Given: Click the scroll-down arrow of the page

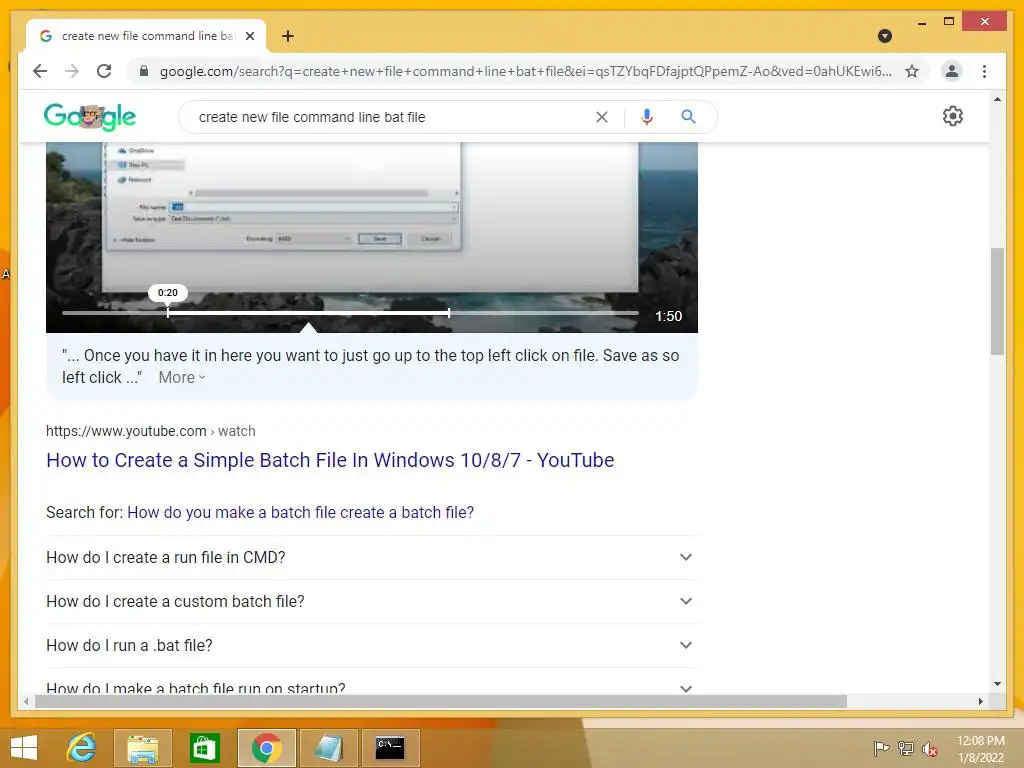Looking at the screenshot, I should coord(997,684).
